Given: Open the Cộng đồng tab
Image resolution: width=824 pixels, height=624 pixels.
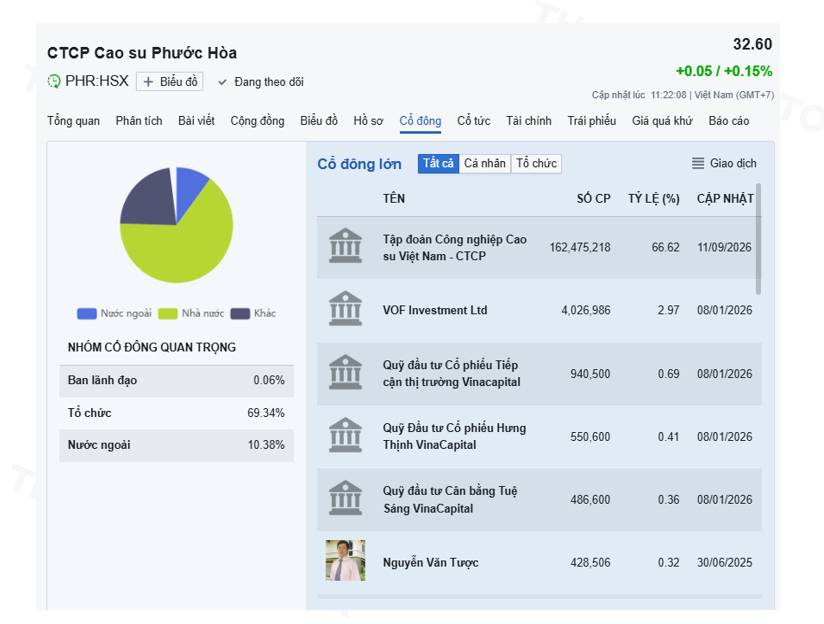Looking at the screenshot, I should 258,121.
